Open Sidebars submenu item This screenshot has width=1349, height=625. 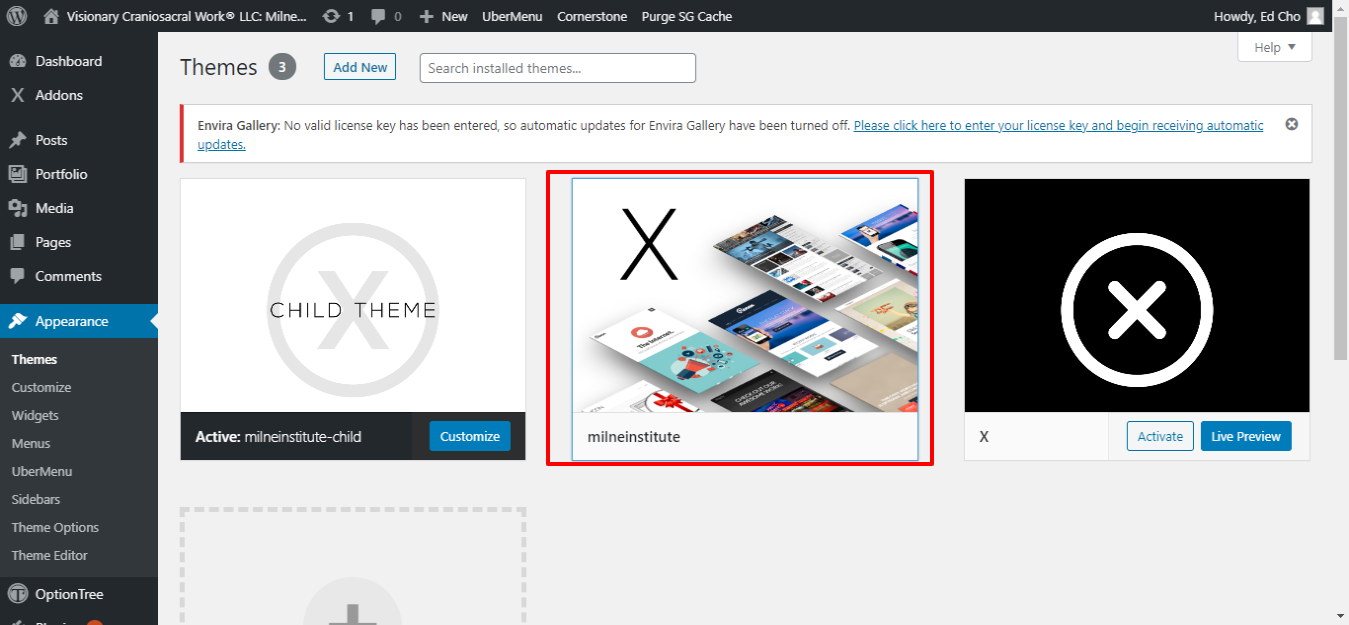35,499
